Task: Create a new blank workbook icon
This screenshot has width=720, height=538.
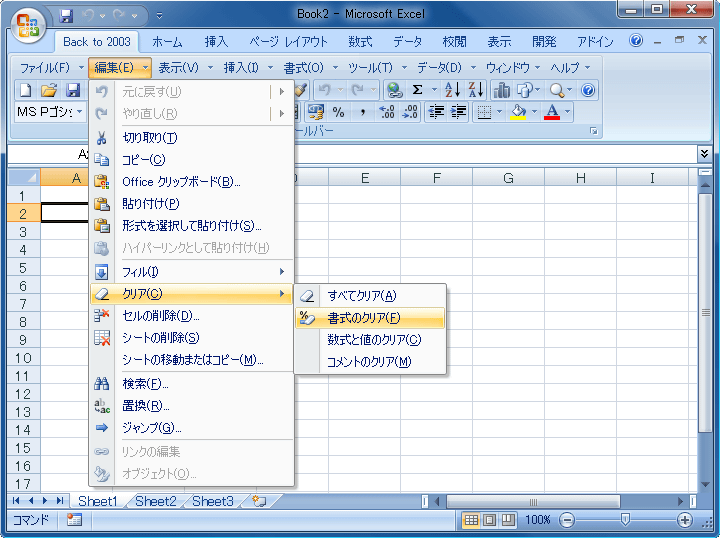Action: pos(26,90)
